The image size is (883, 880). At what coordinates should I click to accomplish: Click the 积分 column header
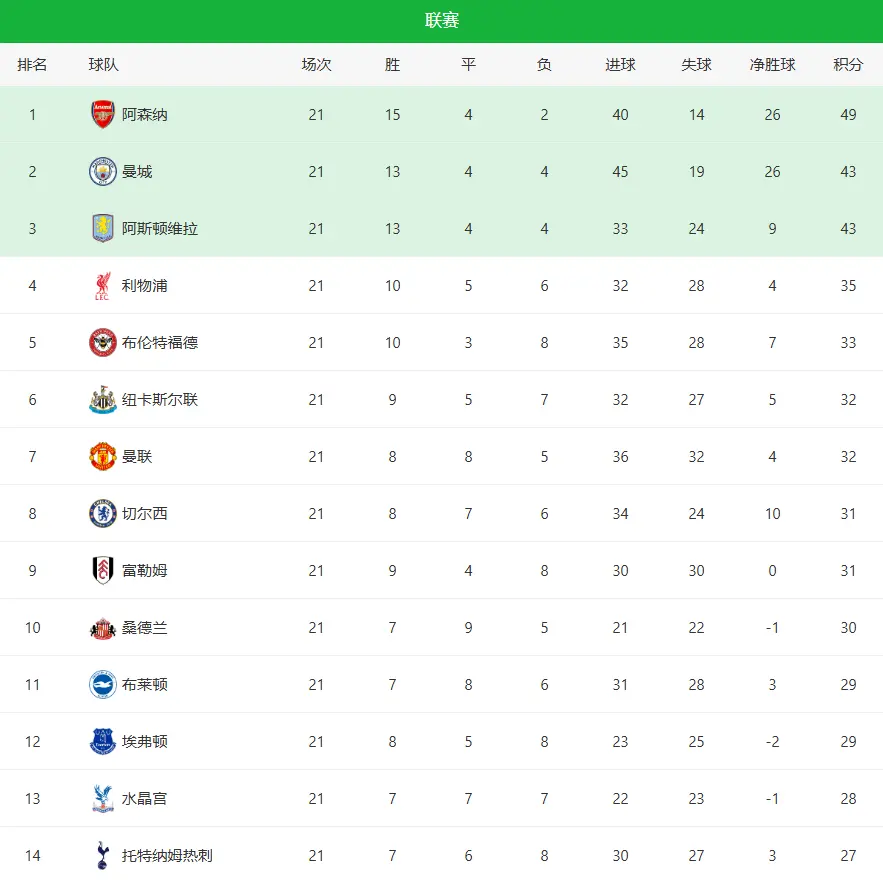pyautogui.click(x=848, y=65)
